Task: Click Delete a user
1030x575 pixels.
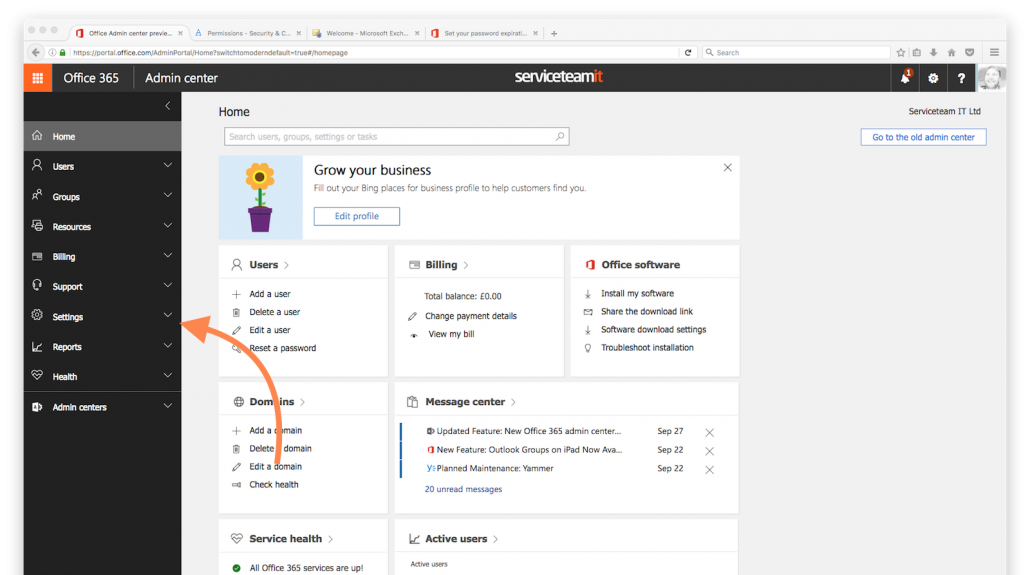Action: point(275,312)
